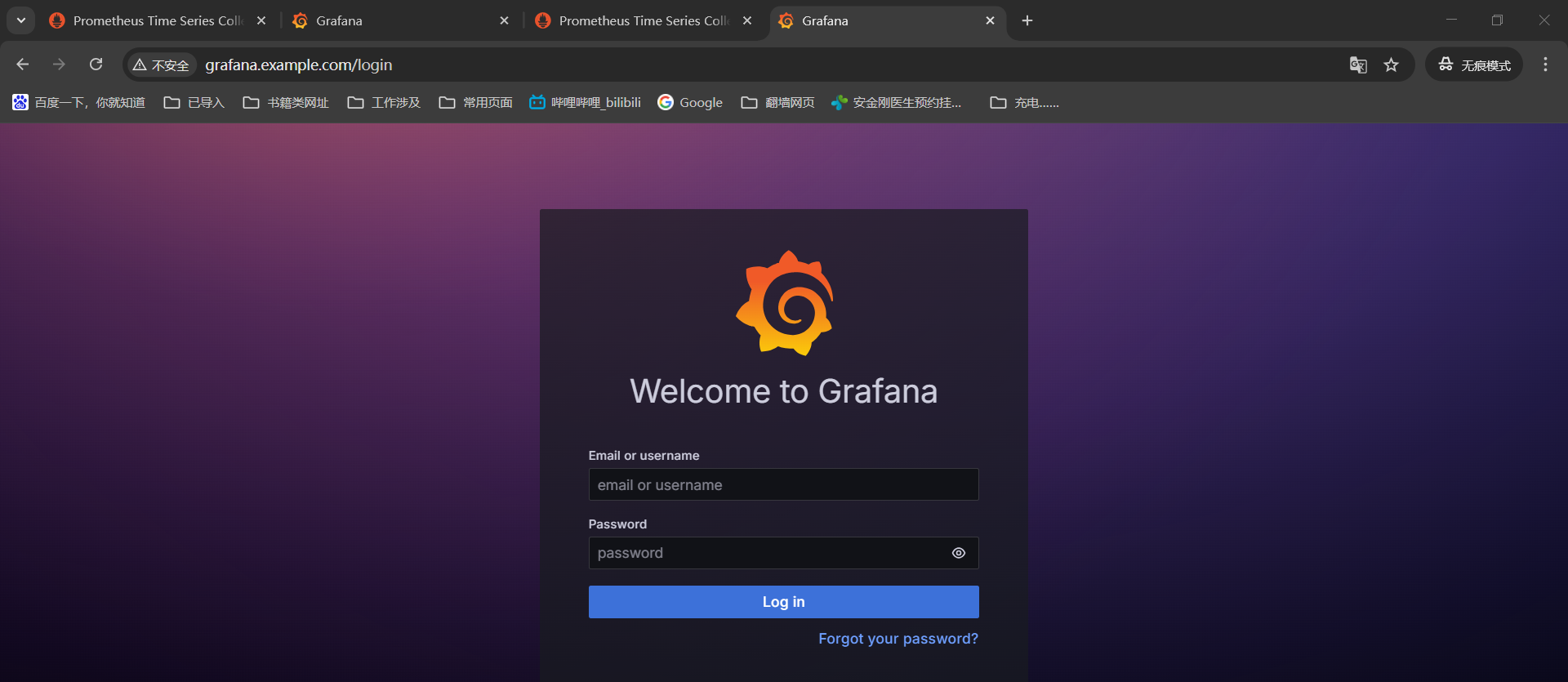Open the 书籍类网址 bookmarks folder
The width and height of the screenshot is (1568, 682).
click(x=286, y=102)
